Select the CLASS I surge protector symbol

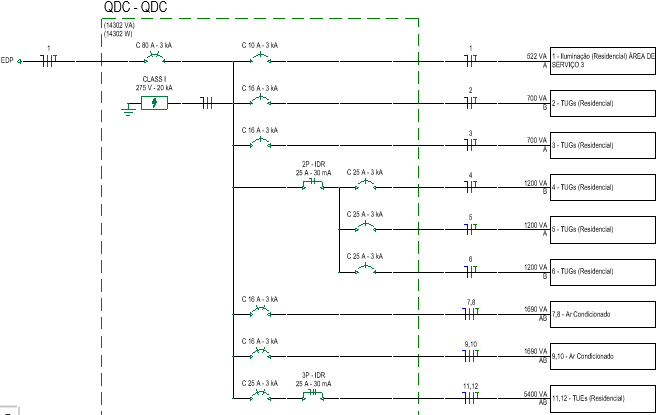(154, 102)
